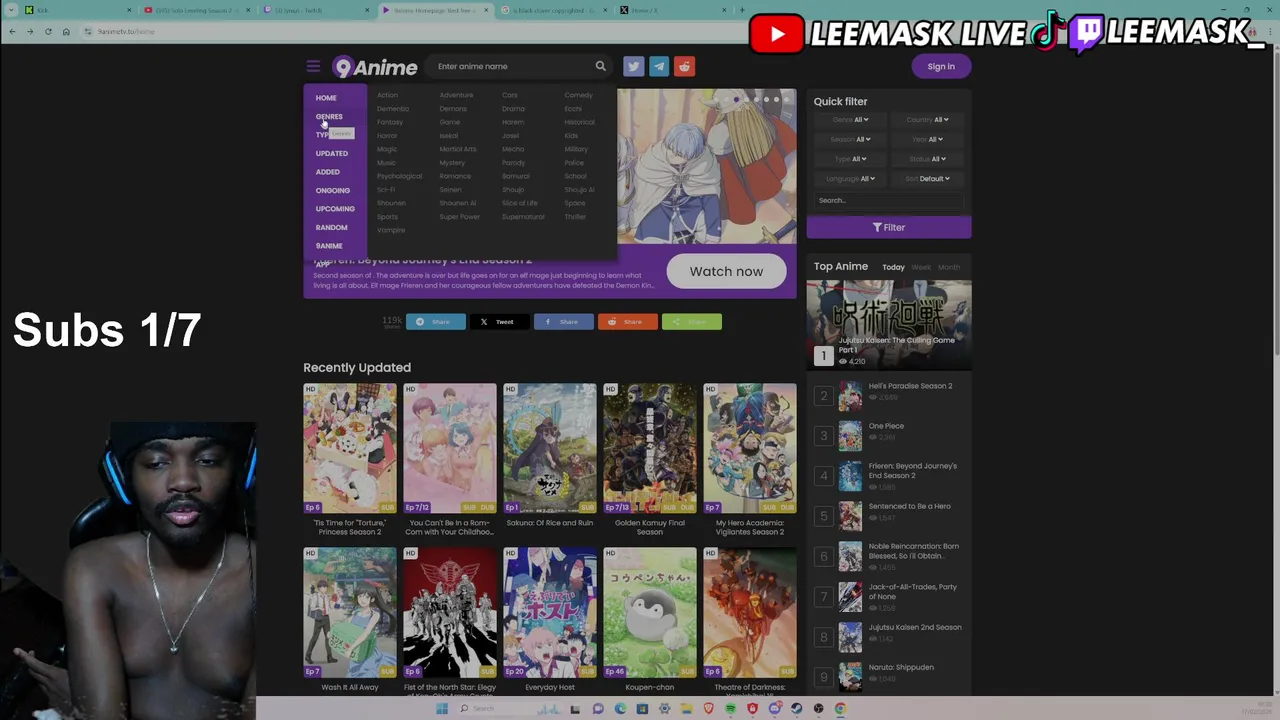Select ONGOING in the side menu
Image resolution: width=1280 pixels, height=720 pixels.
(x=333, y=191)
